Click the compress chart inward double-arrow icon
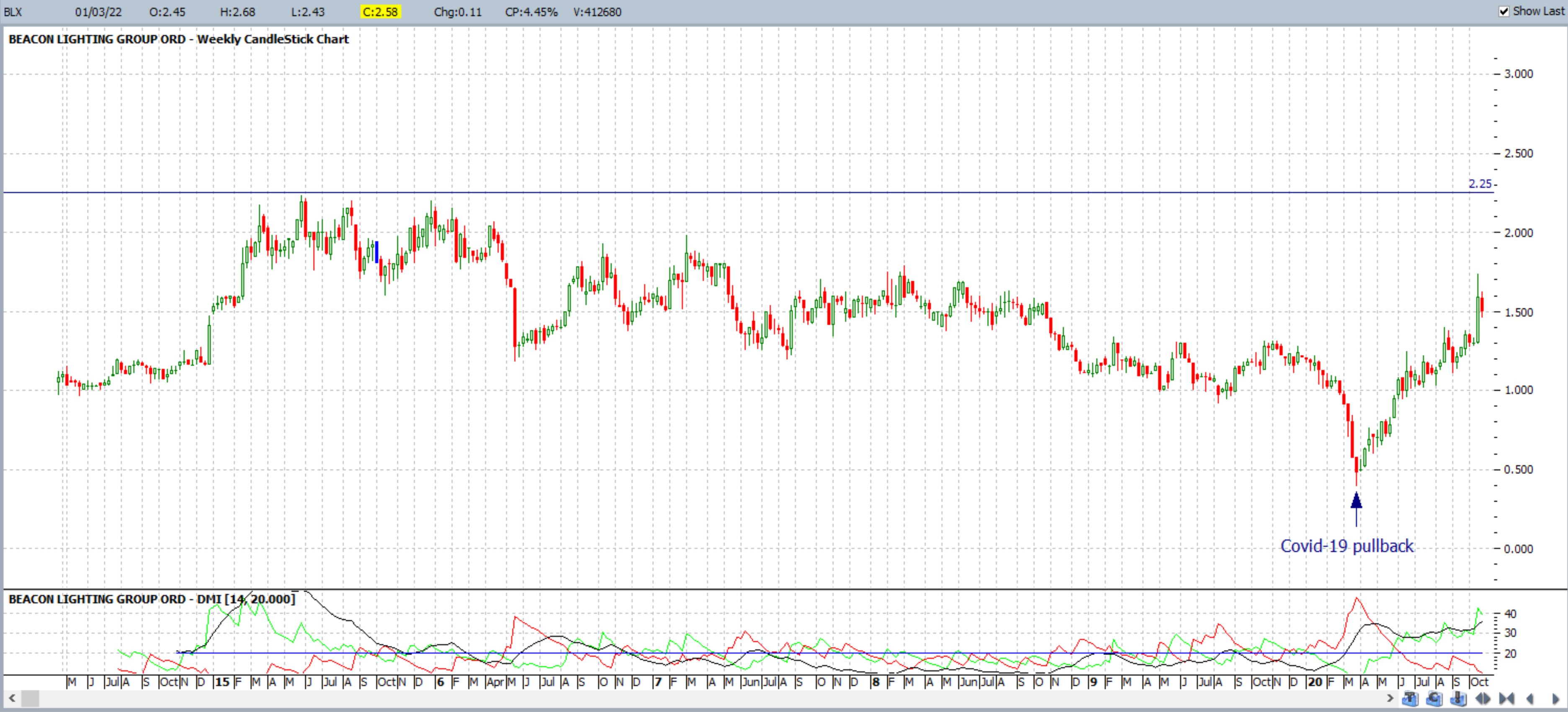Image resolution: width=1568 pixels, height=712 pixels. 1506,699
